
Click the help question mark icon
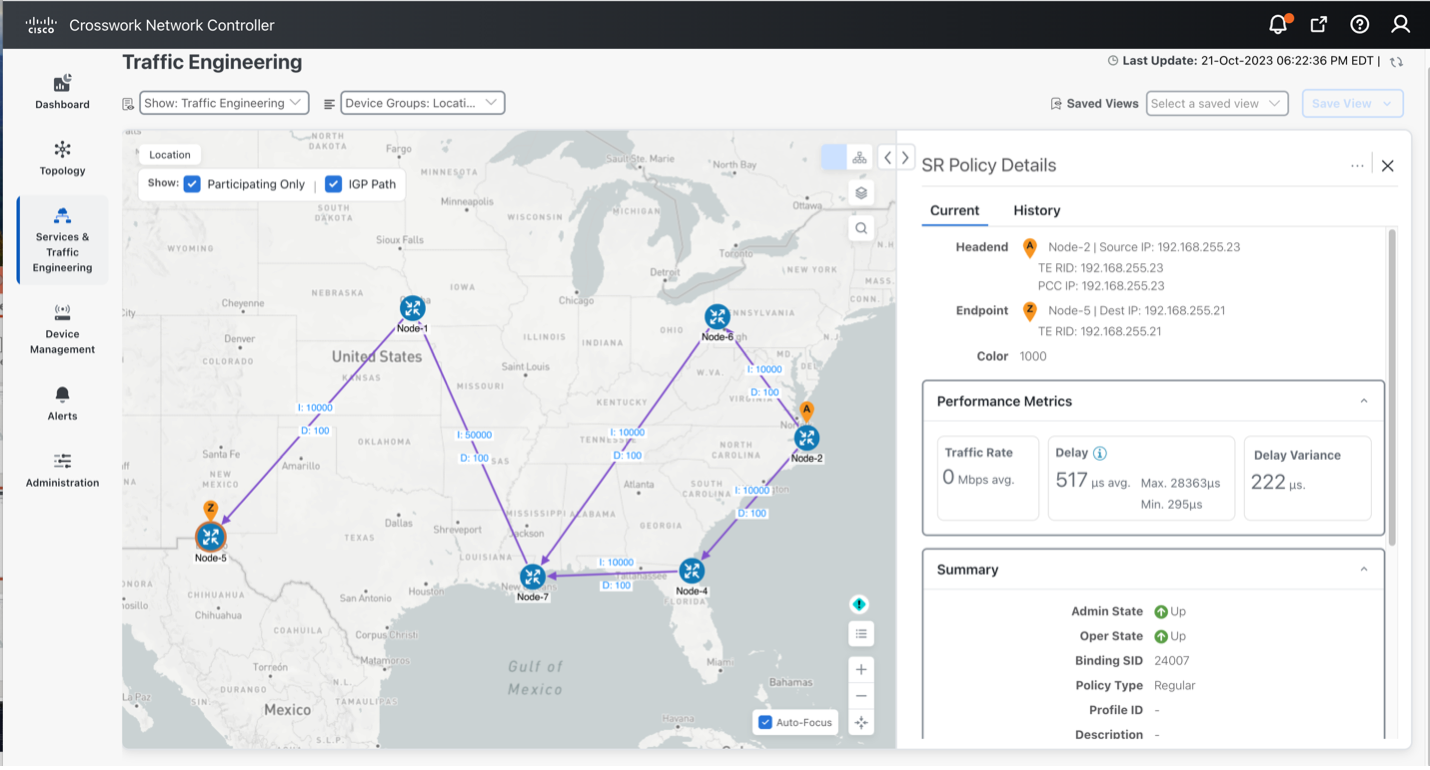[x=1359, y=23]
